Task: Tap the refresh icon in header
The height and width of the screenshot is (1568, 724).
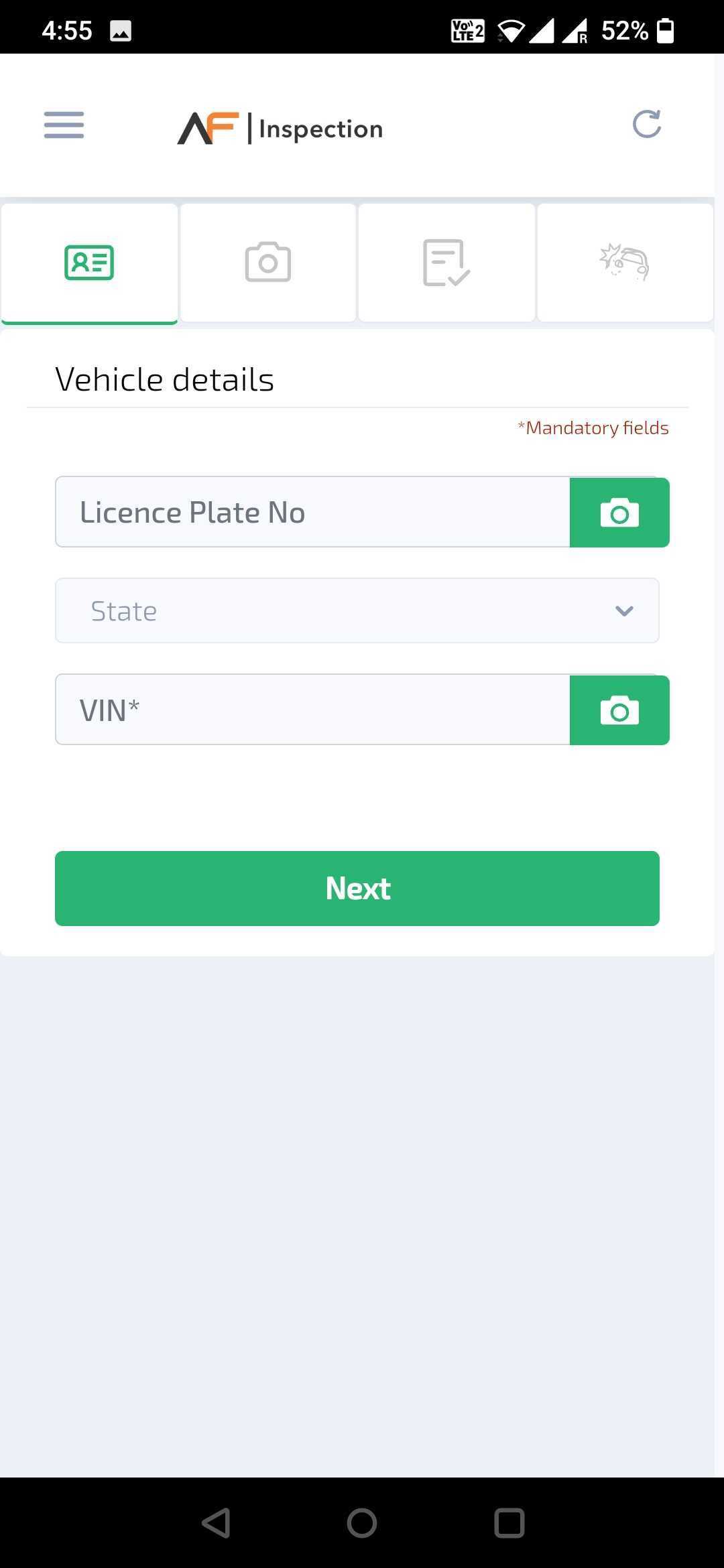Action: point(647,124)
